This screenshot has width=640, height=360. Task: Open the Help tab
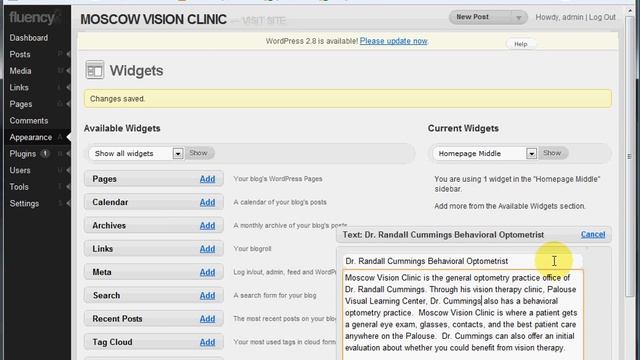[x=520, y=44]
